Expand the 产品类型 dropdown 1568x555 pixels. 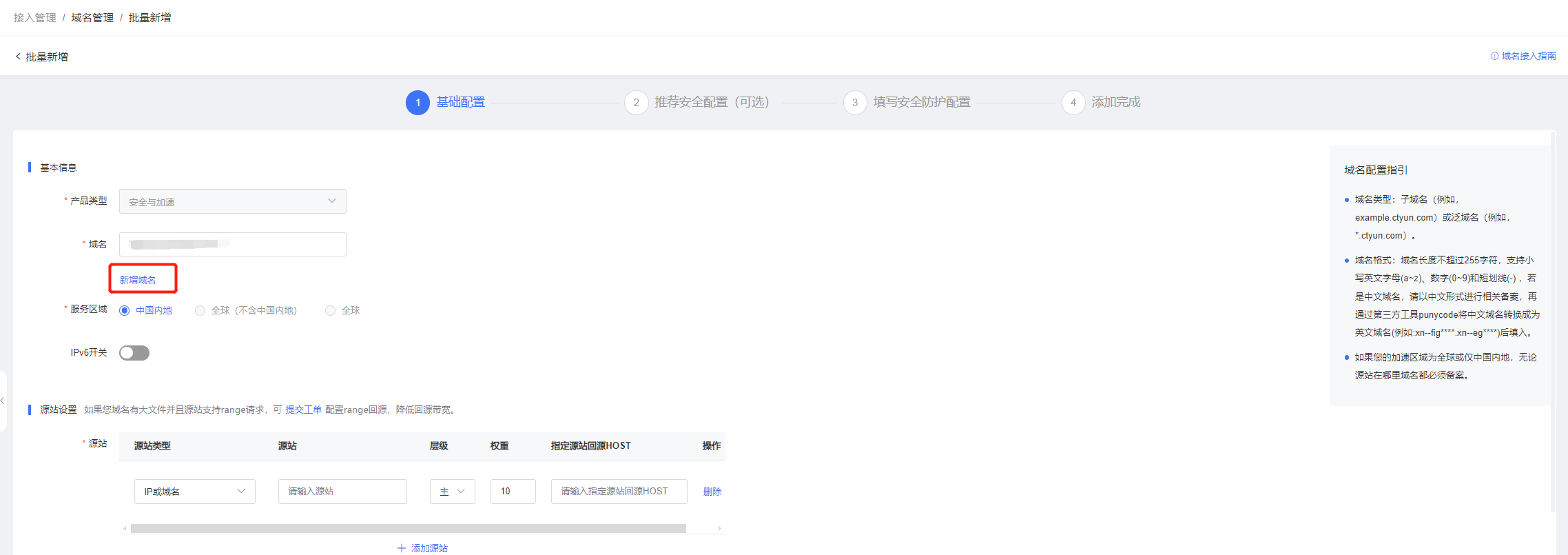click(233, 201)
